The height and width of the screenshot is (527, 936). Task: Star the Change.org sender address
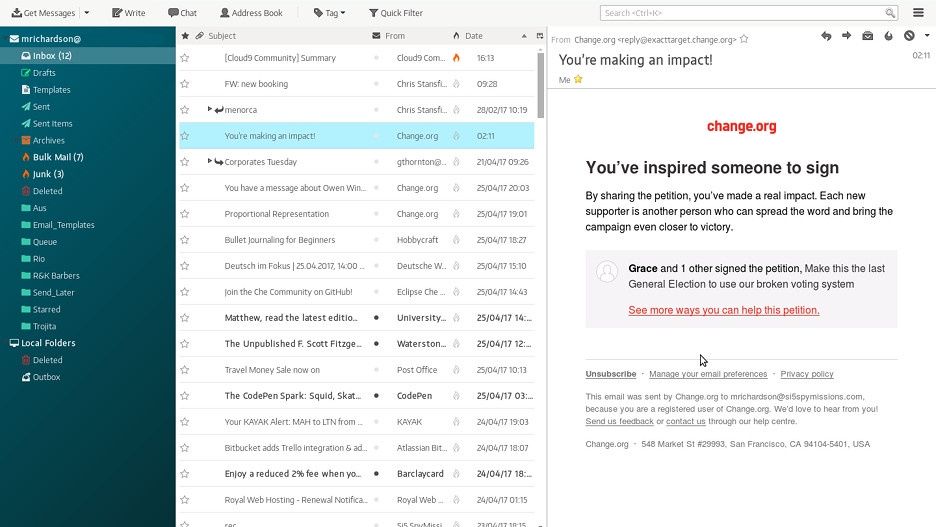[x=744, y=39]
